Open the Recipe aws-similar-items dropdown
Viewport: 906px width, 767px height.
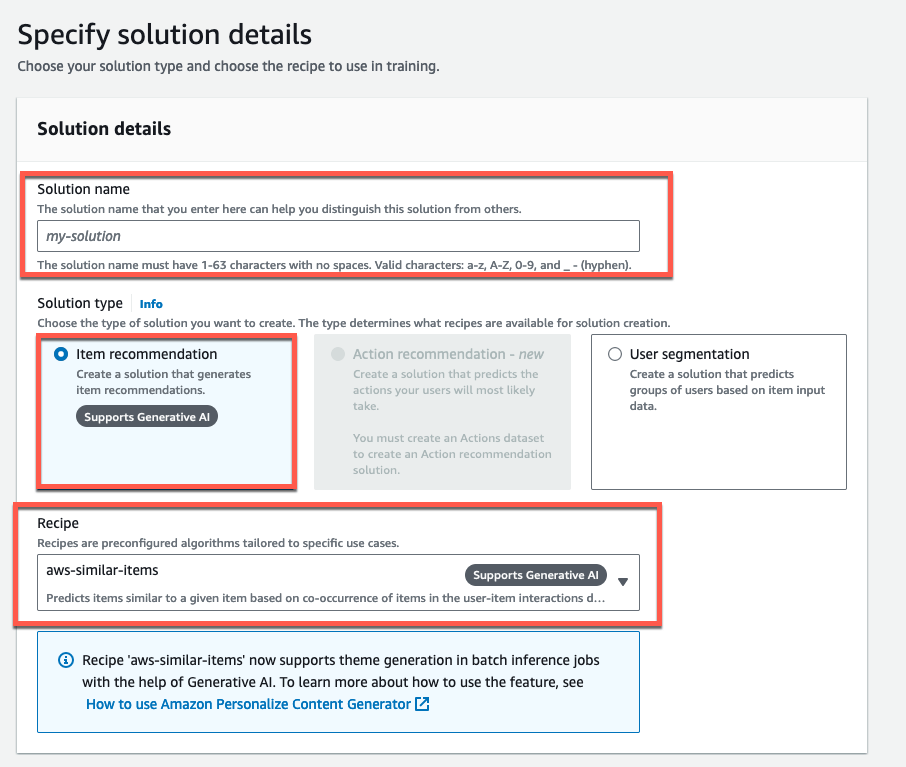tap(338, 583)
